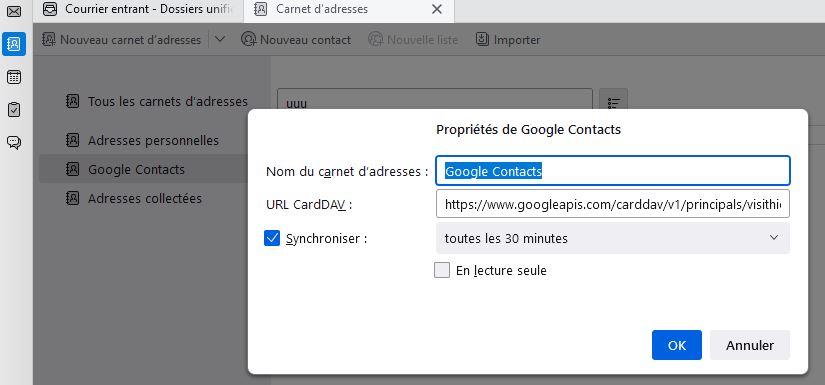The height and width of the screenshot is (385, 825).
Task: Enable the En lecture seule checkbox
Action: (x=442, y=270)
